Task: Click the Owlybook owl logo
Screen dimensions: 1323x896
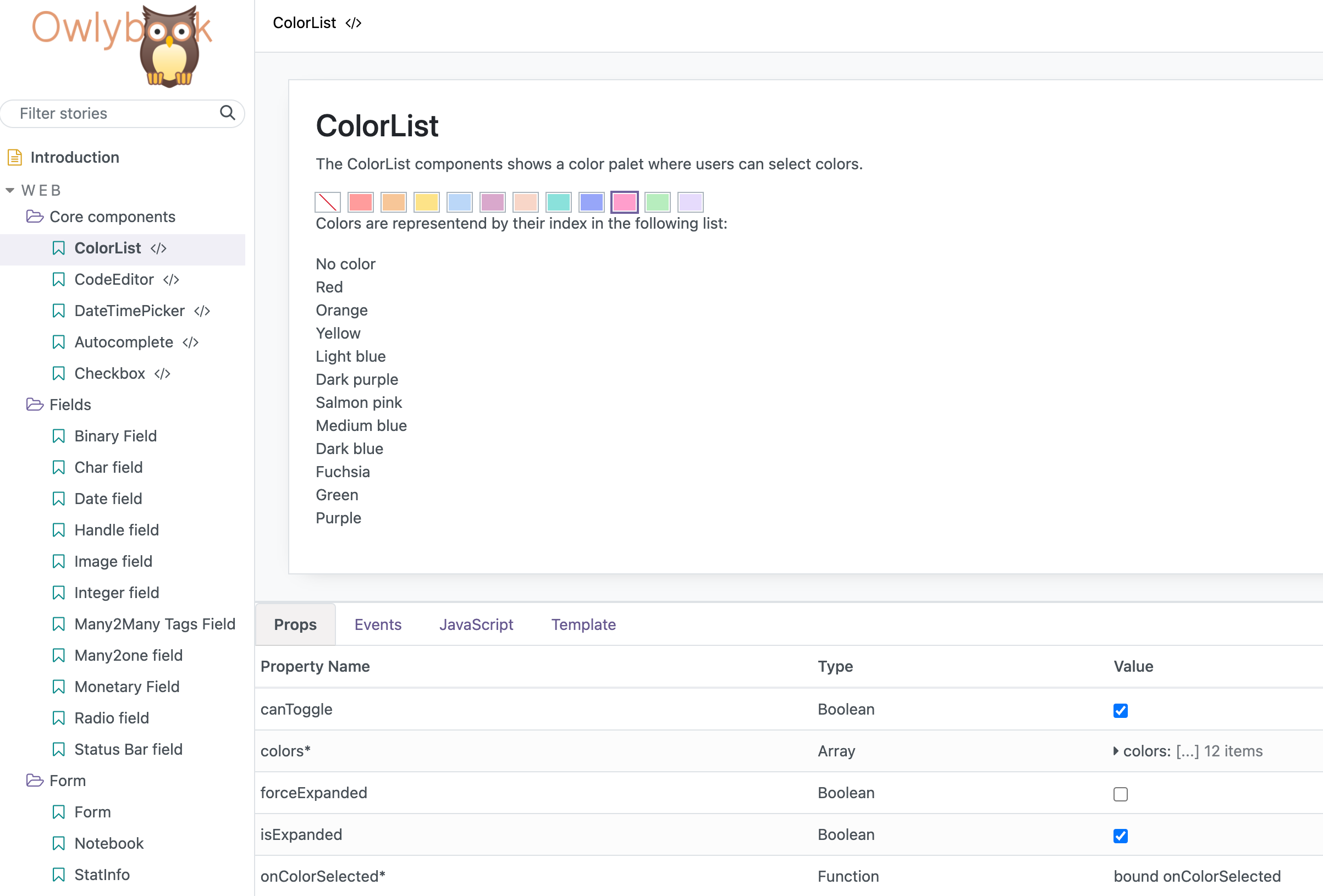Action: (x=169, y=46)
